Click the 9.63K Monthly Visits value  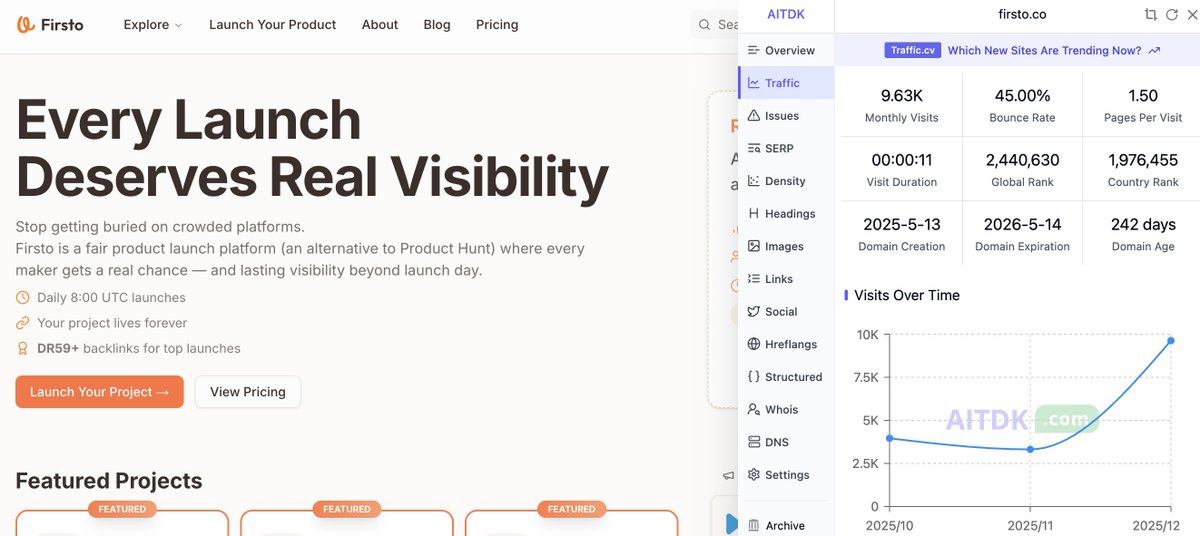[x=902, y=96]
